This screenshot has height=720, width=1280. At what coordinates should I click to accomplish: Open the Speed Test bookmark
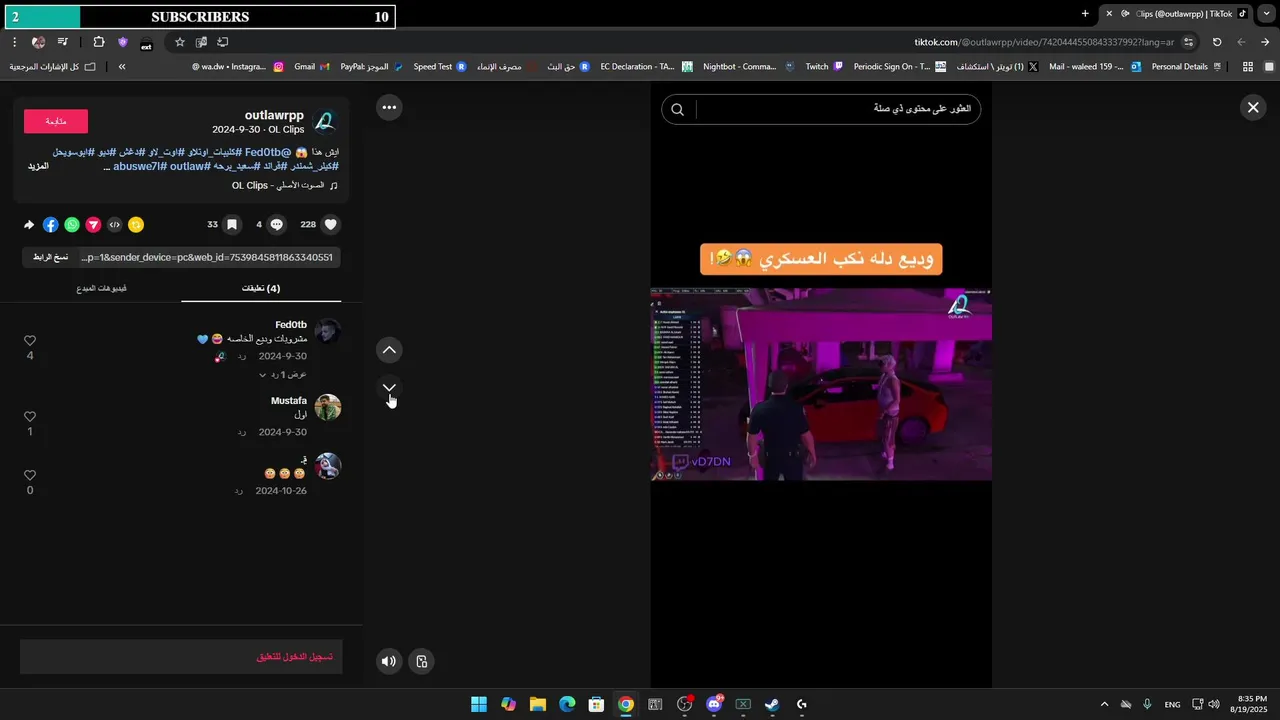coord(440,66)
